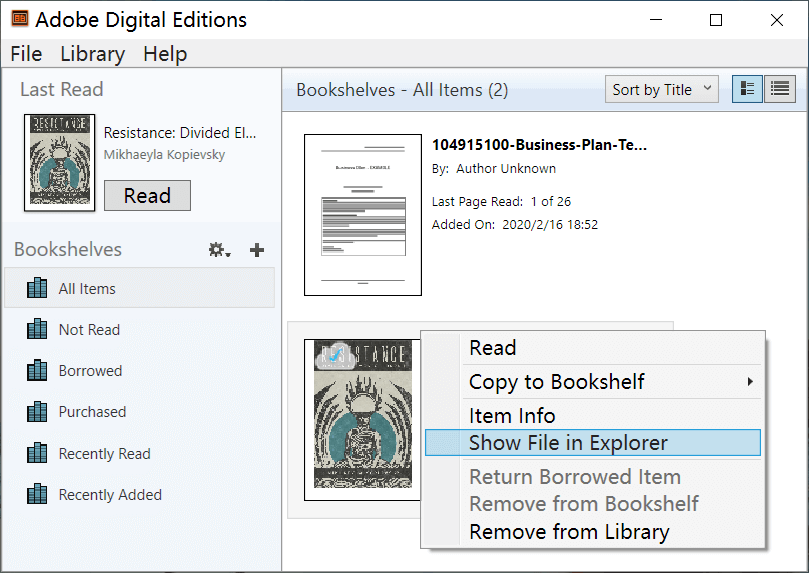Click the Read button under Last Read

tap(147, 195)
